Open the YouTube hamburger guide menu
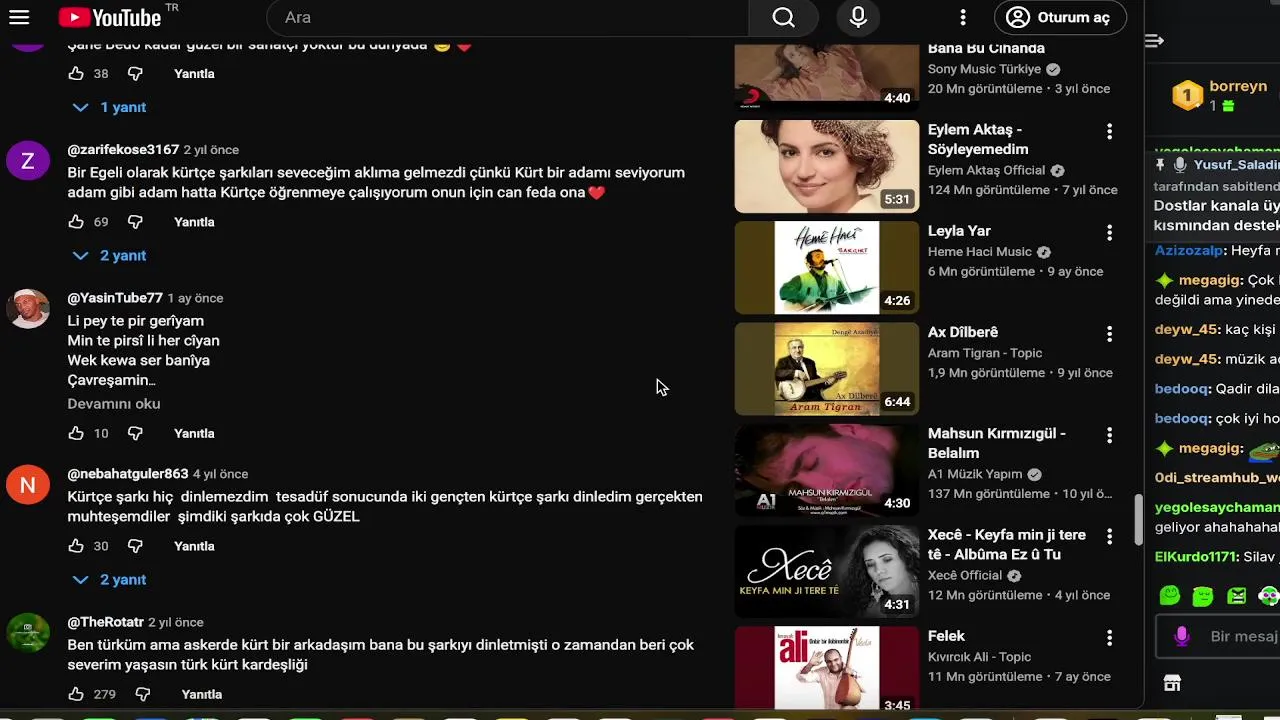1280x720 pixels. pyautogui.click(x=19, y=17)
